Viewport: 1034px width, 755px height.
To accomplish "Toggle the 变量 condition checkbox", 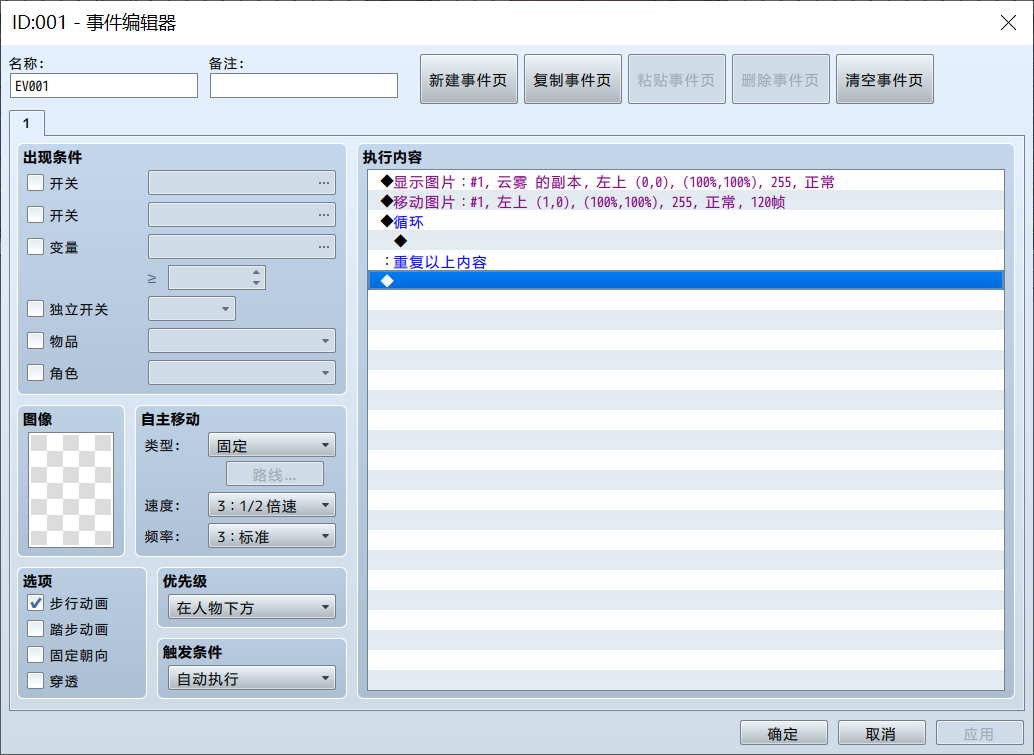I will [36, 247].
